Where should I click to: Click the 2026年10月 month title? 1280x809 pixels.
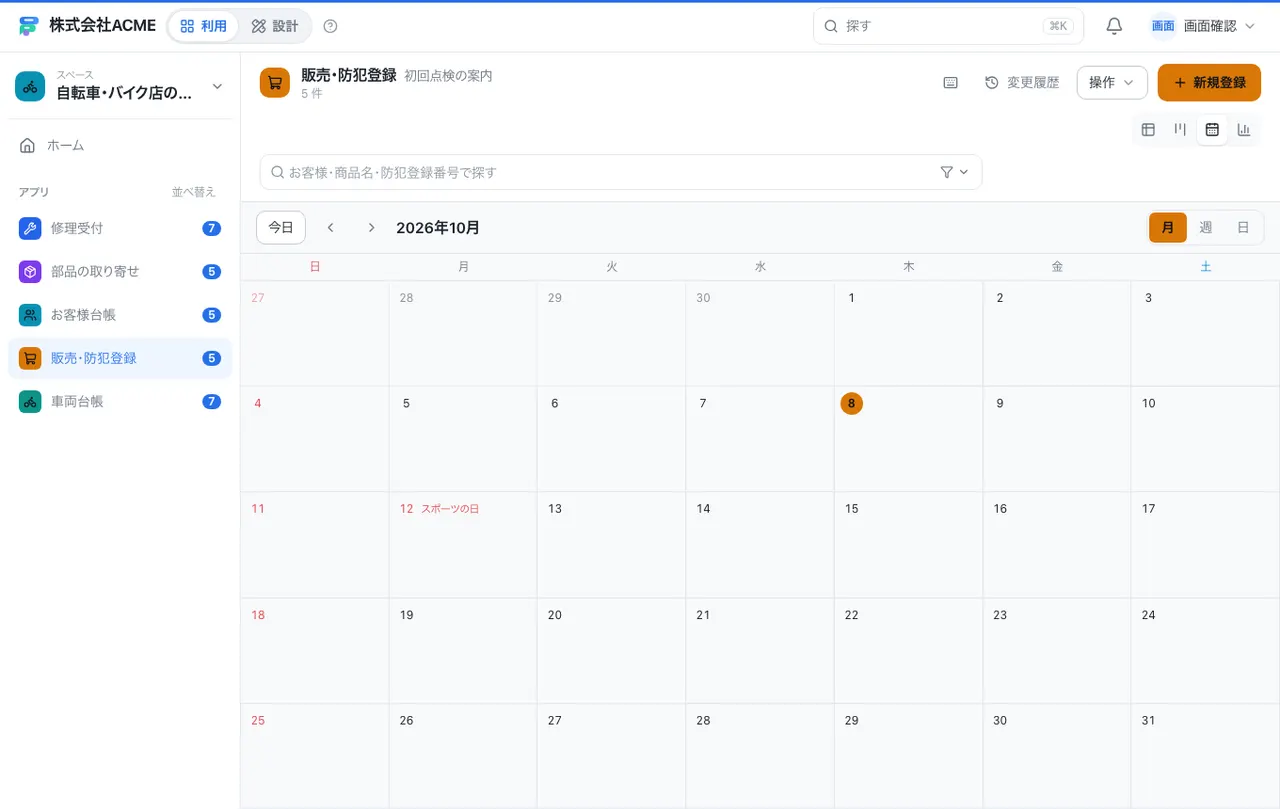438,228
